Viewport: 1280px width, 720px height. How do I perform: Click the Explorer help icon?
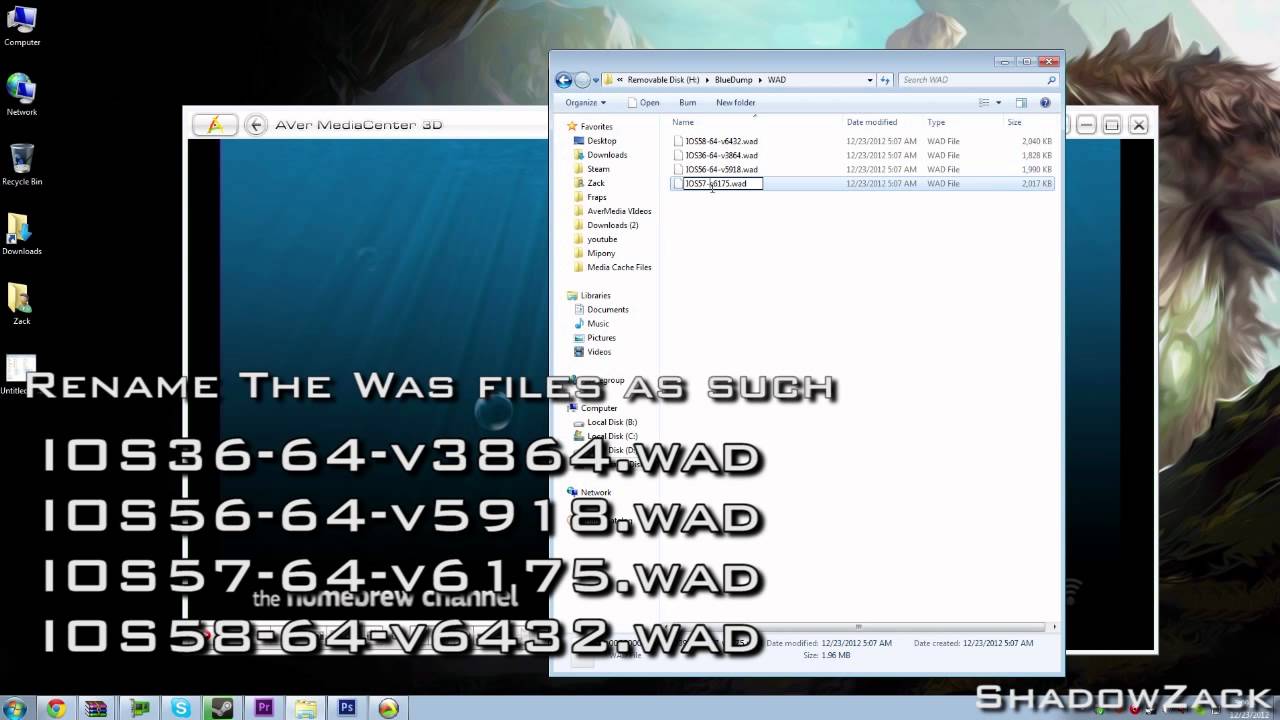pos(1045,102)
